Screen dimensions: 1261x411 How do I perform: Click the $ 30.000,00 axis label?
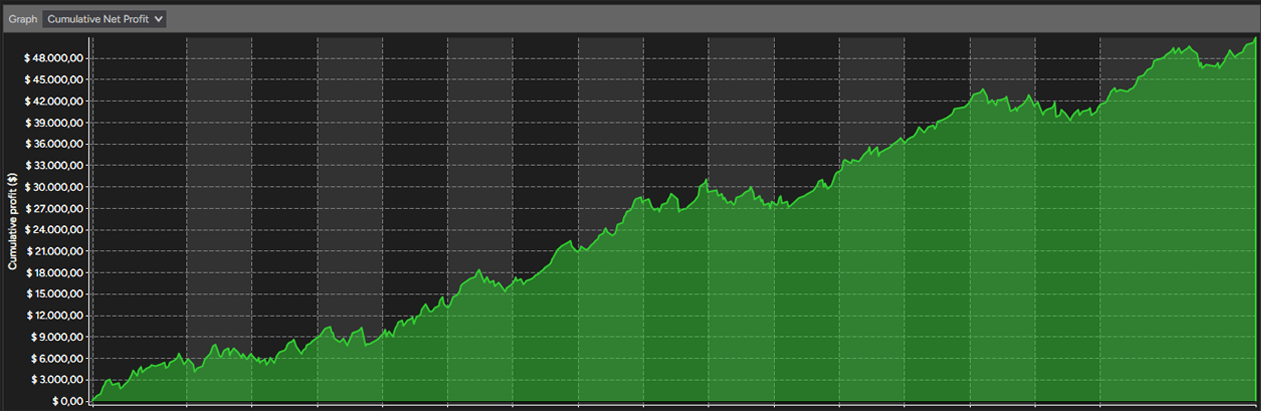[x=56, y=187]
